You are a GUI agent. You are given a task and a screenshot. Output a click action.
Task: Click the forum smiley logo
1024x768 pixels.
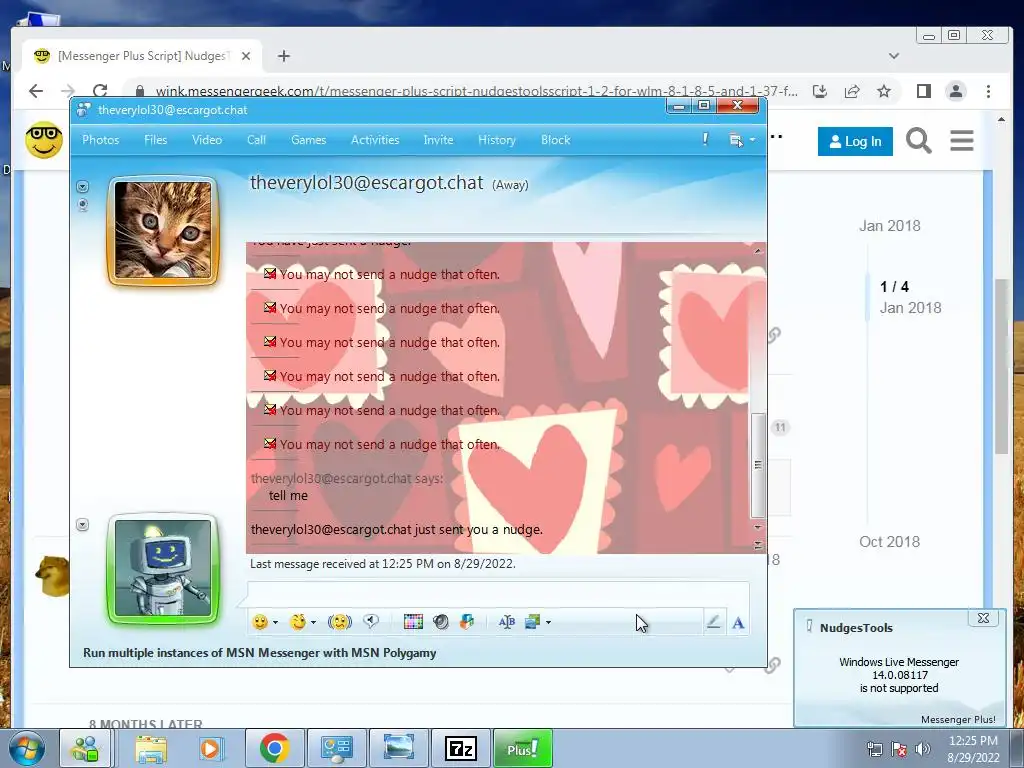pyautogui.click(x=44, y=140)
